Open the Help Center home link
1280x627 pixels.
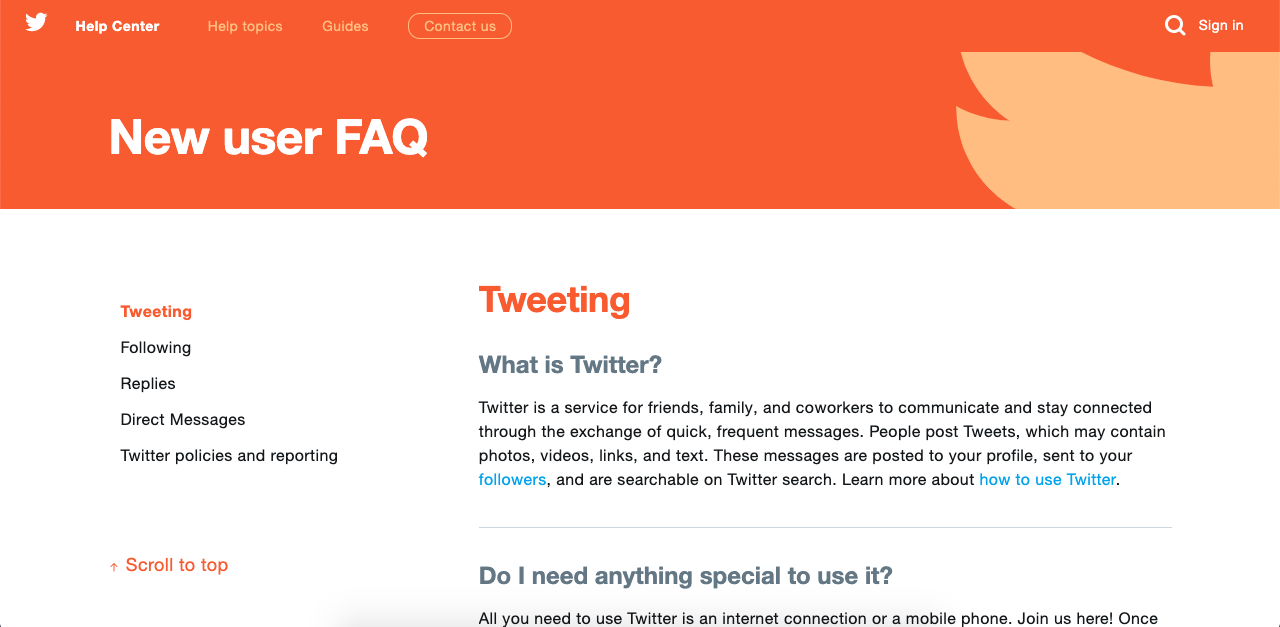pyautogui.click(x=117, y=26)
